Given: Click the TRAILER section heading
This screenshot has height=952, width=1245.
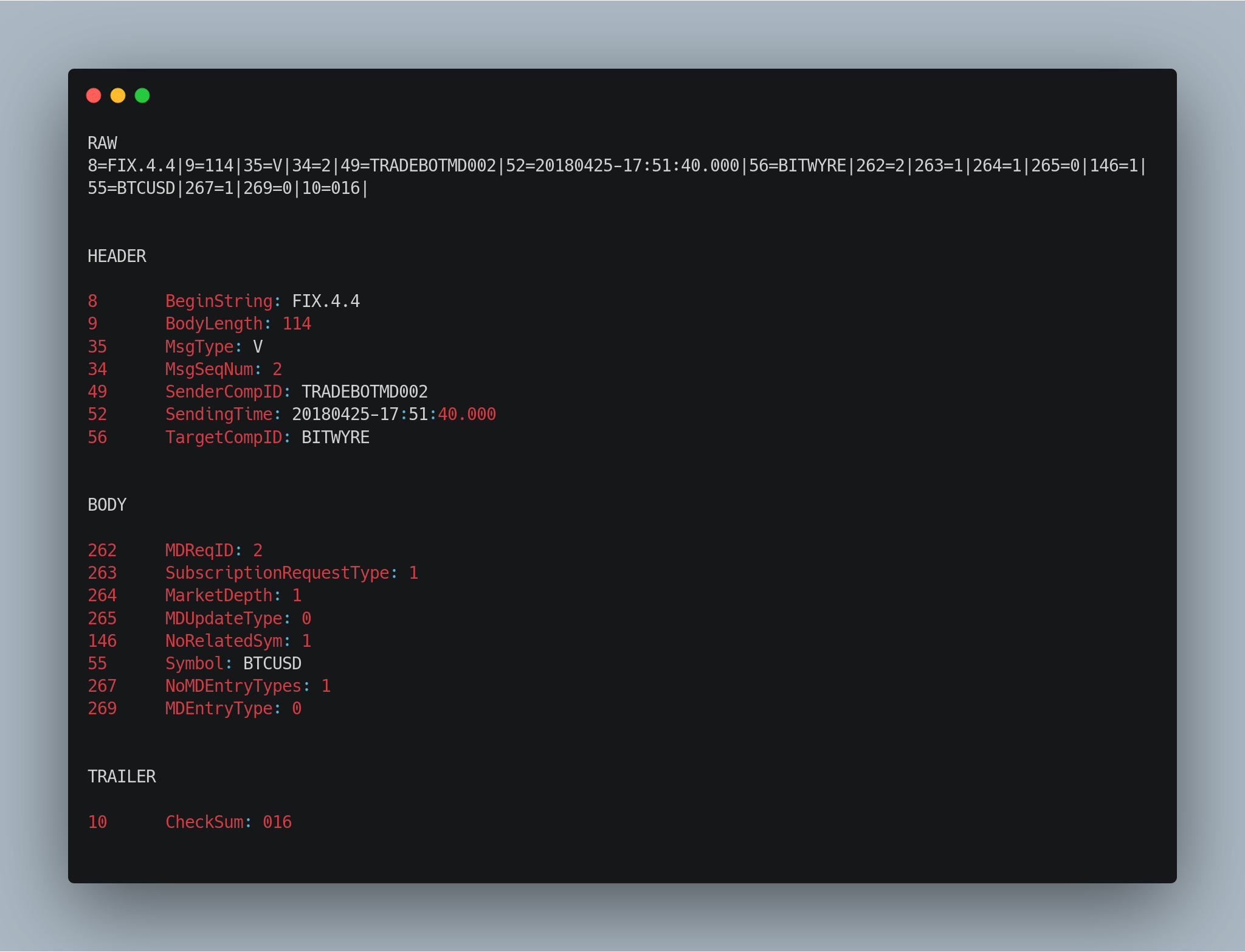Looking at the screenshot, I should 122,776.
